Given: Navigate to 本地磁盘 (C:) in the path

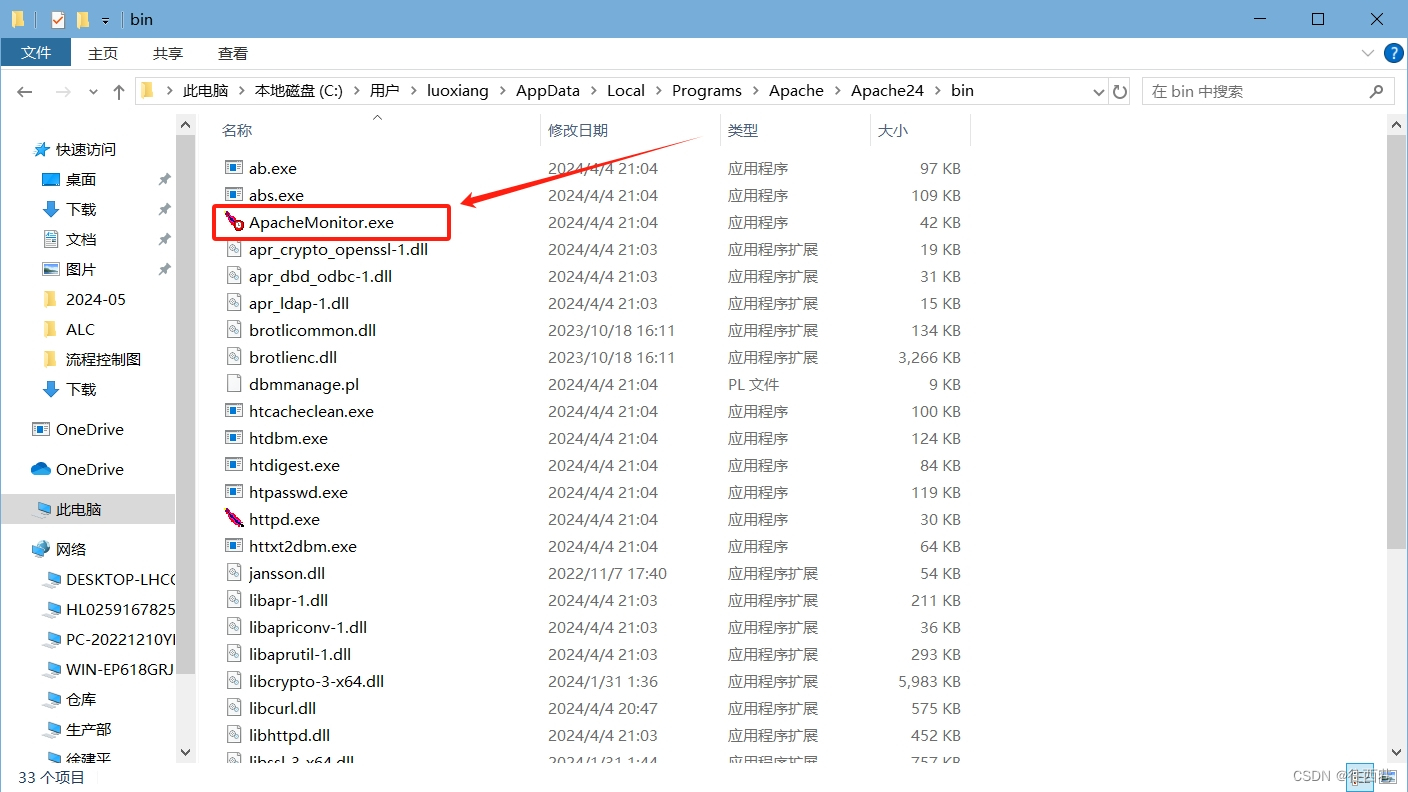Looking at the screenshot, I should click(299, 91).
